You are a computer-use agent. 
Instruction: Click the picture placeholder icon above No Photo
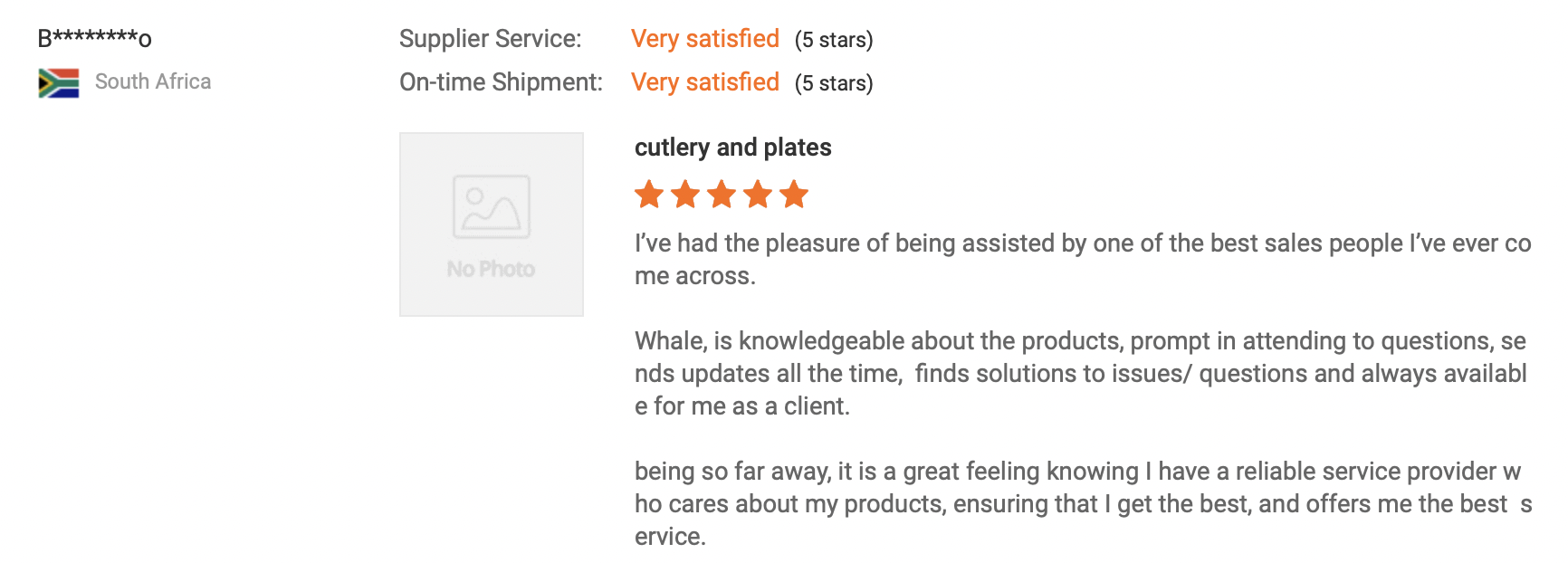tap(492, 206)
